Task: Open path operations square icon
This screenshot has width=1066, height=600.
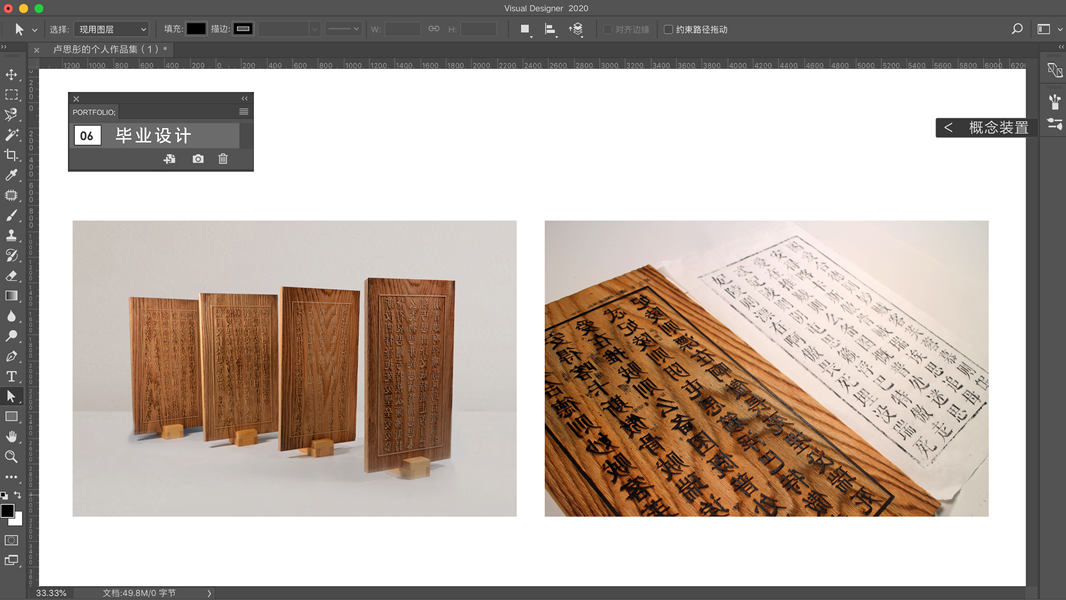Action: (525, 29)
